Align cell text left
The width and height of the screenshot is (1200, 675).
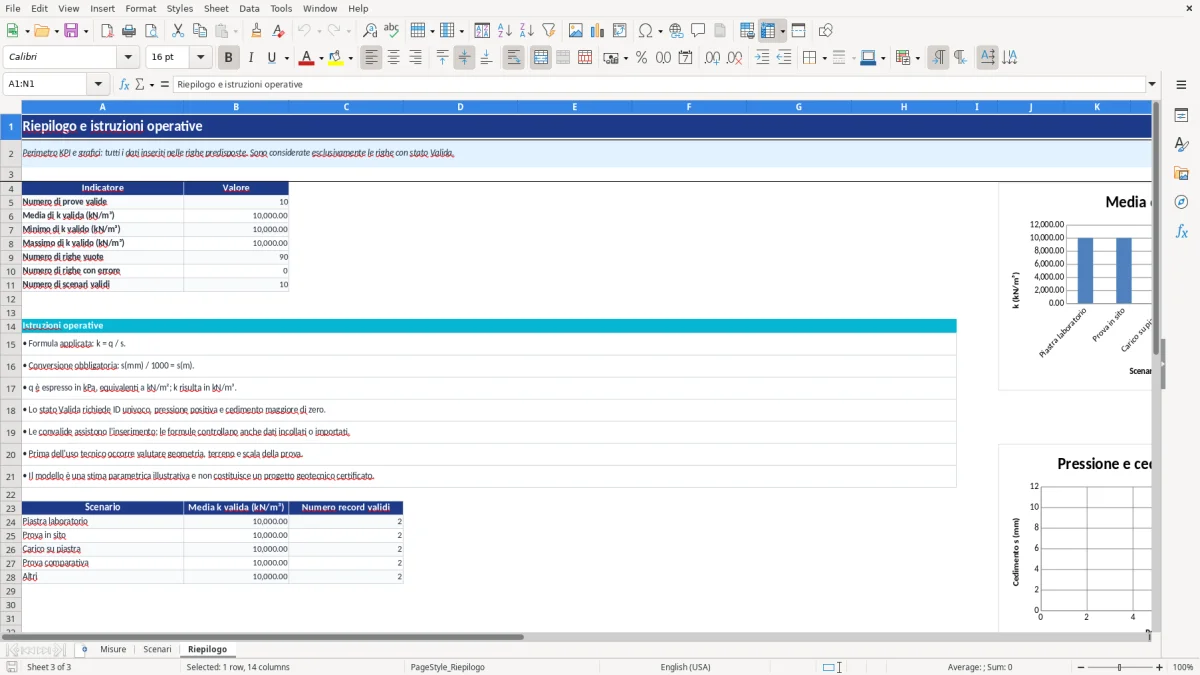371,58
